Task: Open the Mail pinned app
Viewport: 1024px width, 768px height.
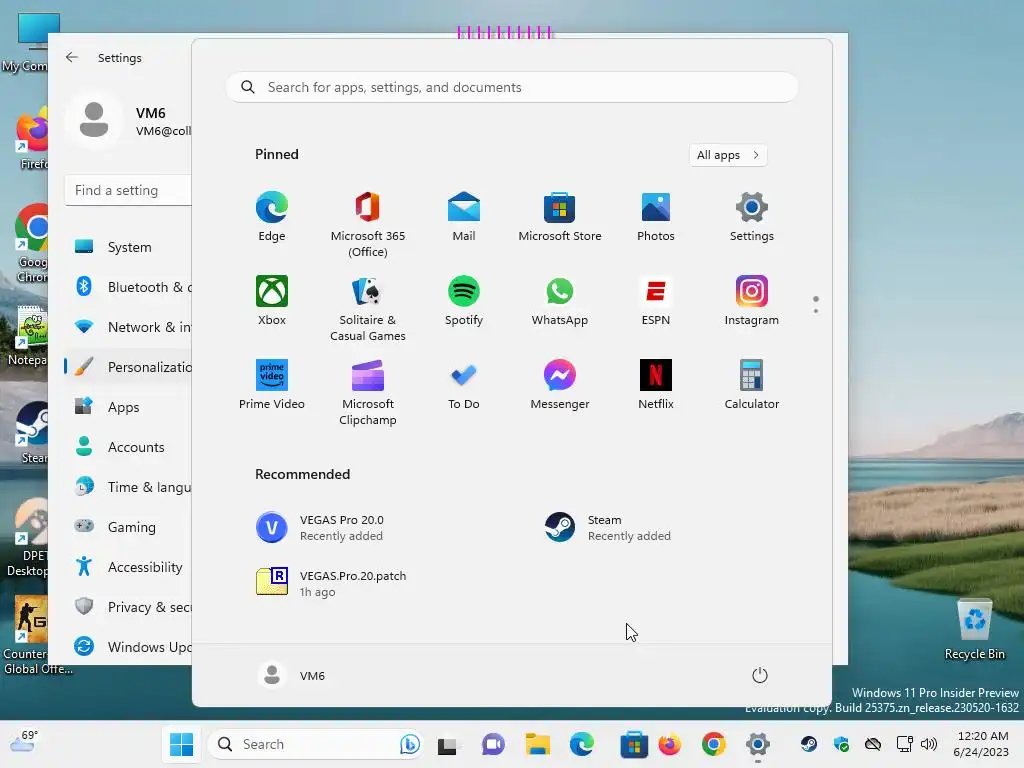Action: (x=464, y=217)
